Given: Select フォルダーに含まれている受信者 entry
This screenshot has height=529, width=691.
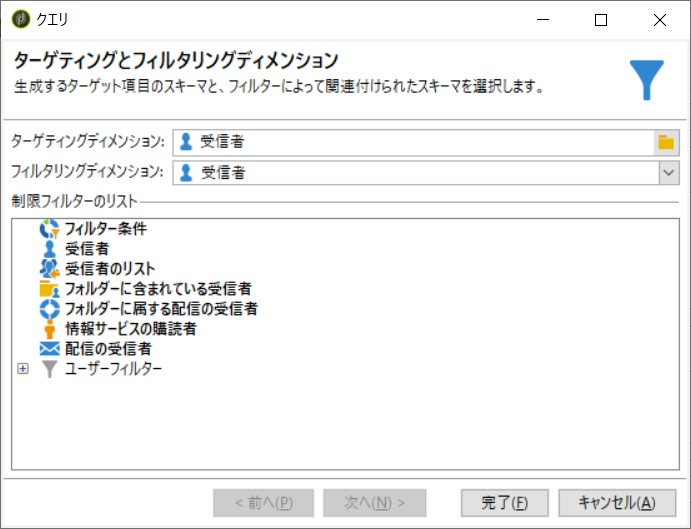Looking at the screenshot, I should pyautogui.click(x=158, y=289).
